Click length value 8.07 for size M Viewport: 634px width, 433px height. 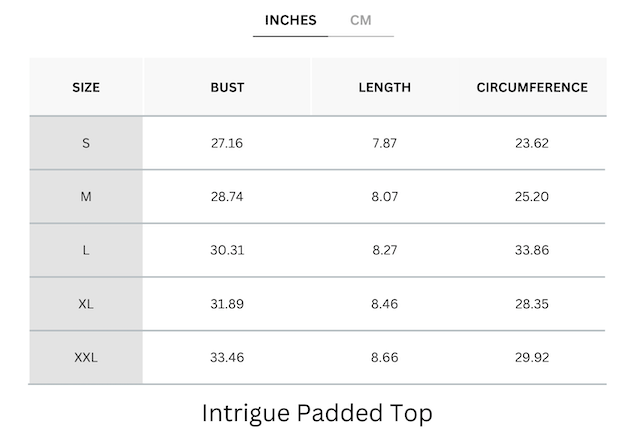point(384,196)
